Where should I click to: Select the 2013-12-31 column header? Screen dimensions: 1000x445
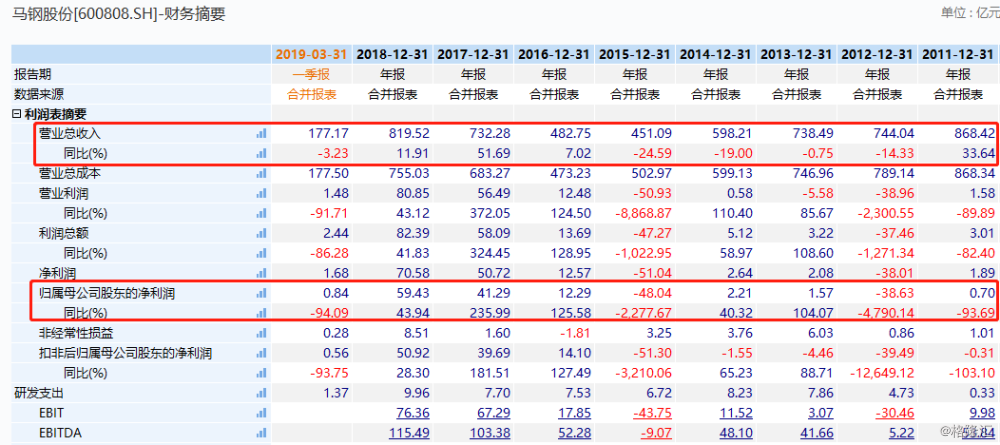click(796, 54)
